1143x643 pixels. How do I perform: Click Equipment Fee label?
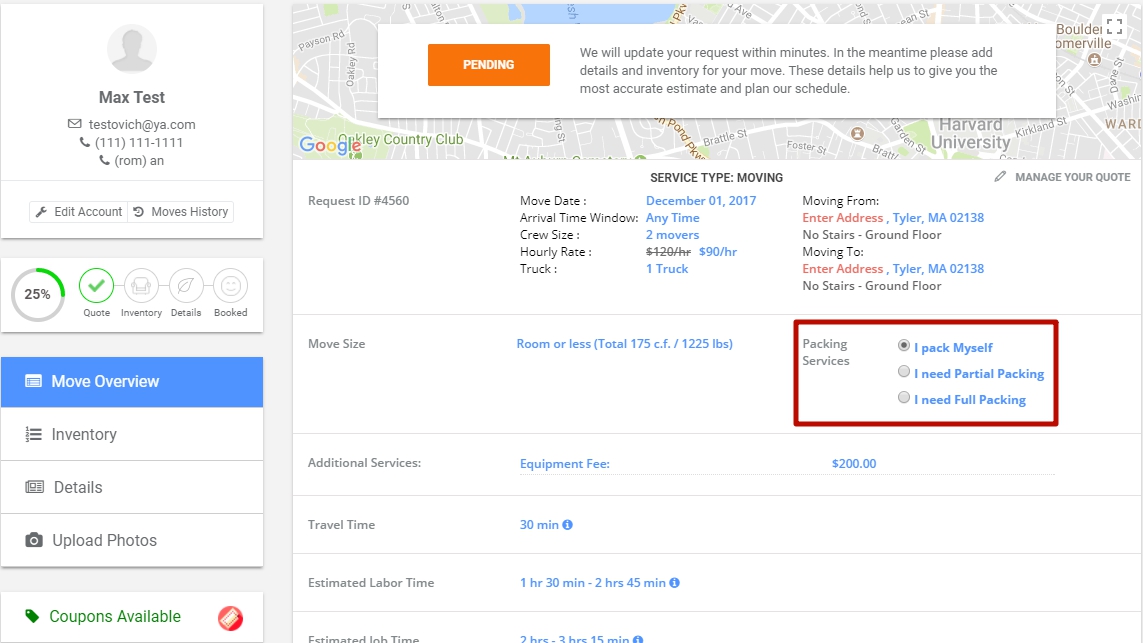[x=564, y=464]
